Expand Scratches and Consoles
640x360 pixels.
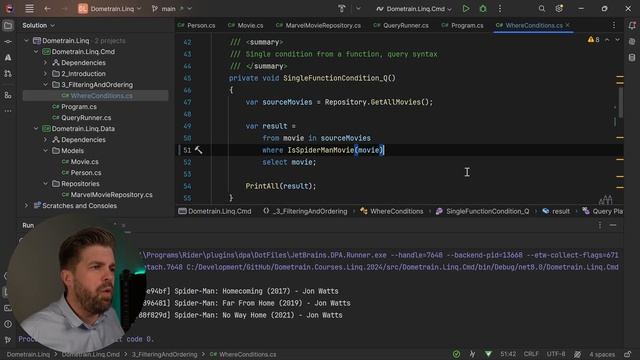27,206
